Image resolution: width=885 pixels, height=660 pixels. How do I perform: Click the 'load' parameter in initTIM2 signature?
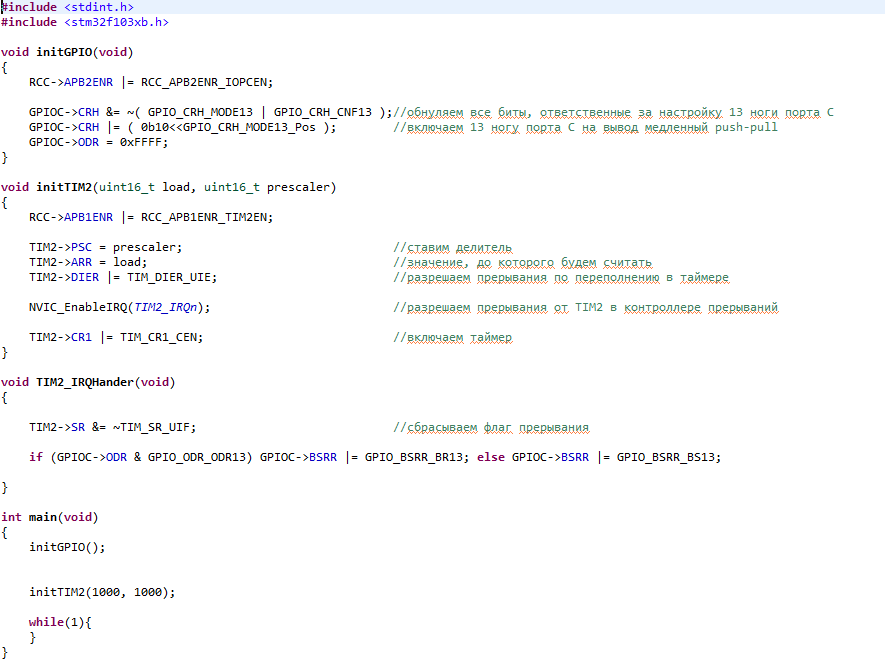coord(176,187)
